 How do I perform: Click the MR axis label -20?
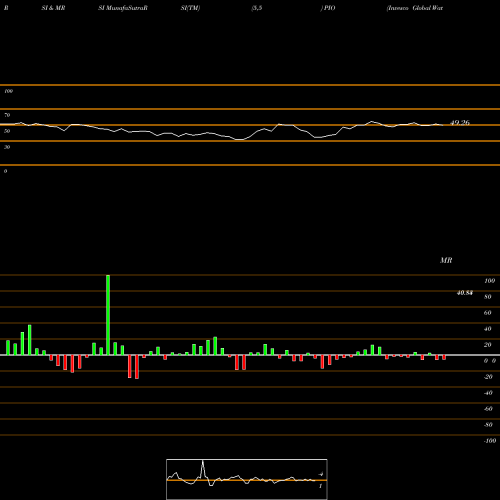[488, 377]
